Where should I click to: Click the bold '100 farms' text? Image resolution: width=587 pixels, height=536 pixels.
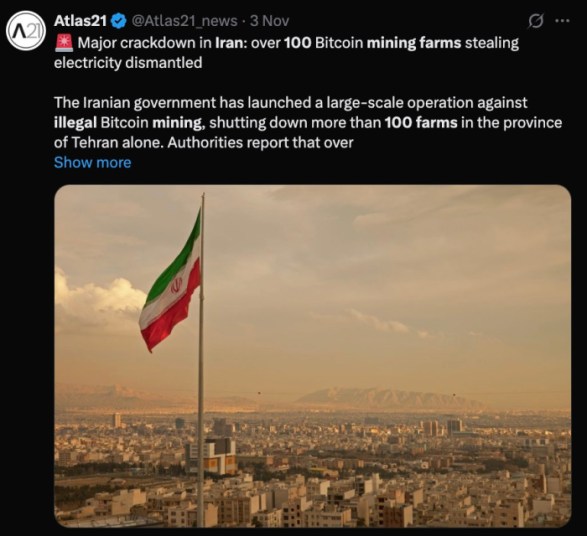point(421,123)
